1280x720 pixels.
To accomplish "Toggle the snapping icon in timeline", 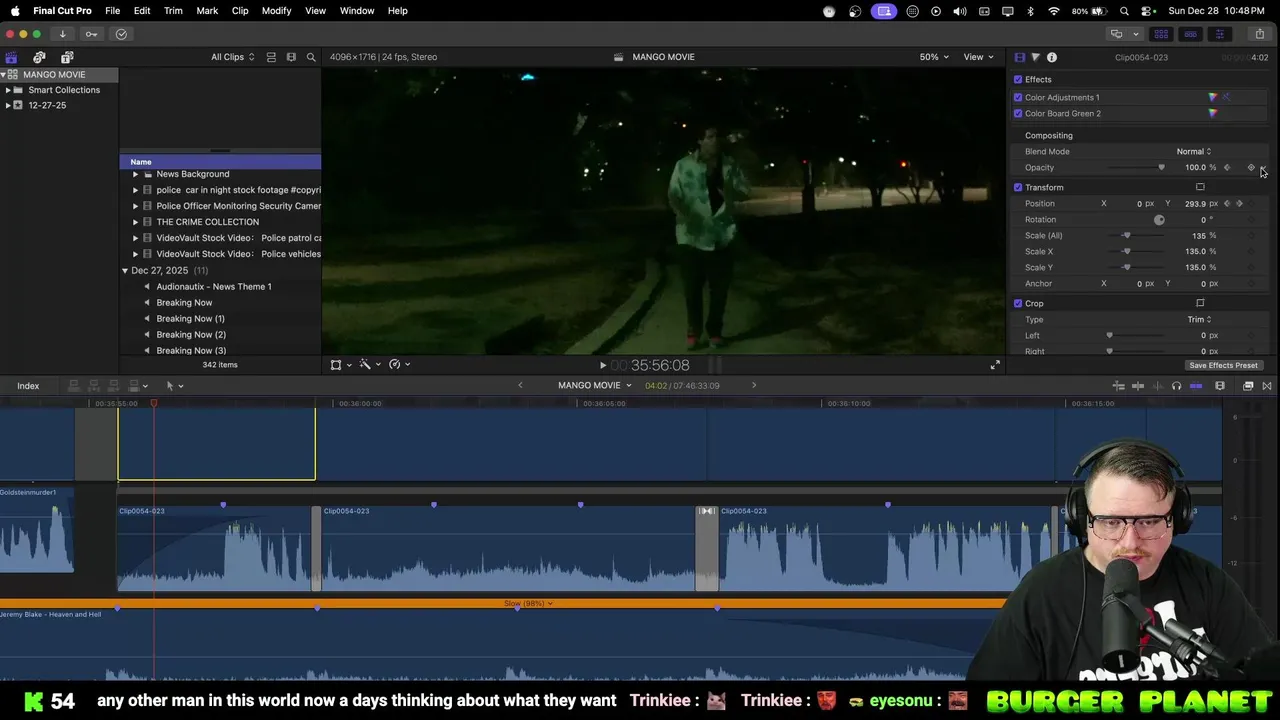I will click(x=1196, y=386).
